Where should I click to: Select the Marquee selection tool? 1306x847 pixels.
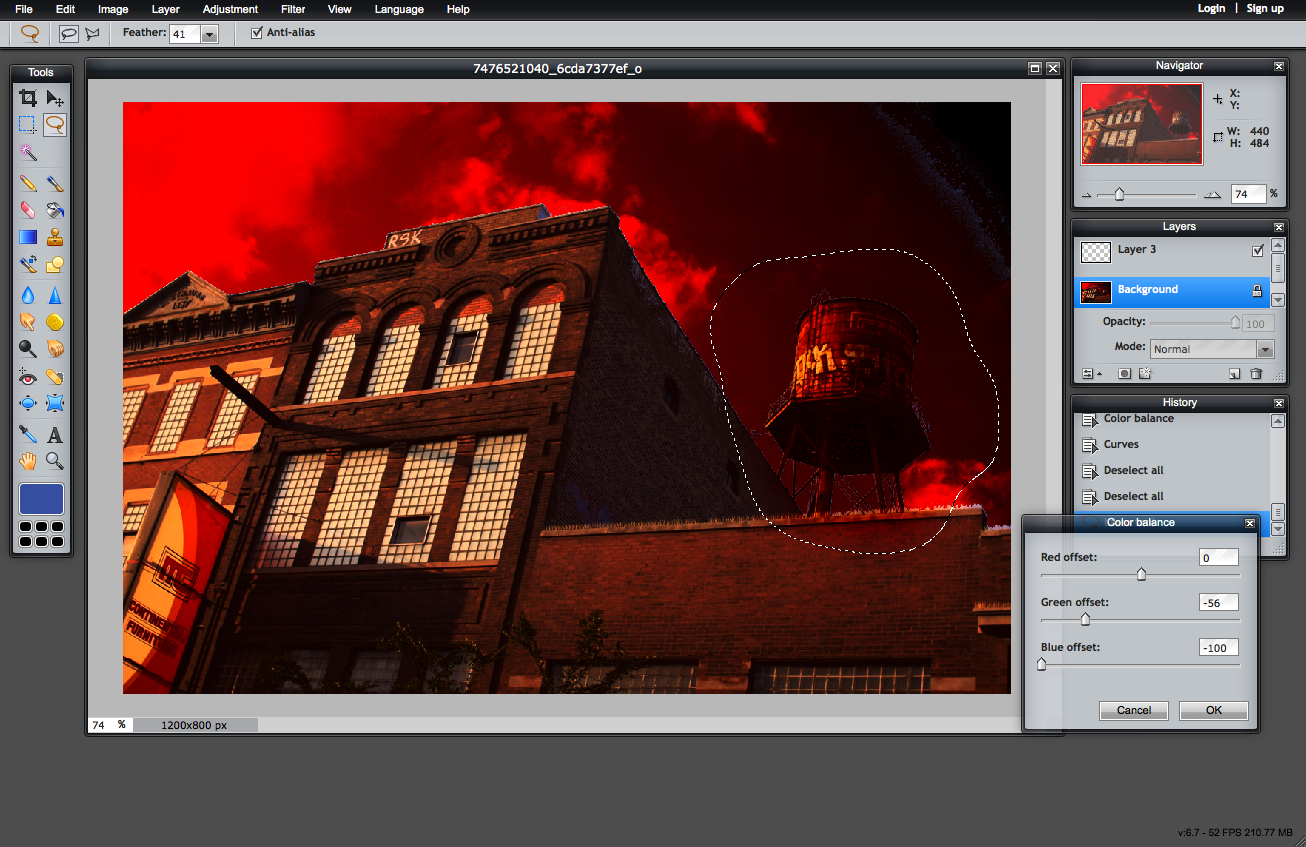[28, 125]
